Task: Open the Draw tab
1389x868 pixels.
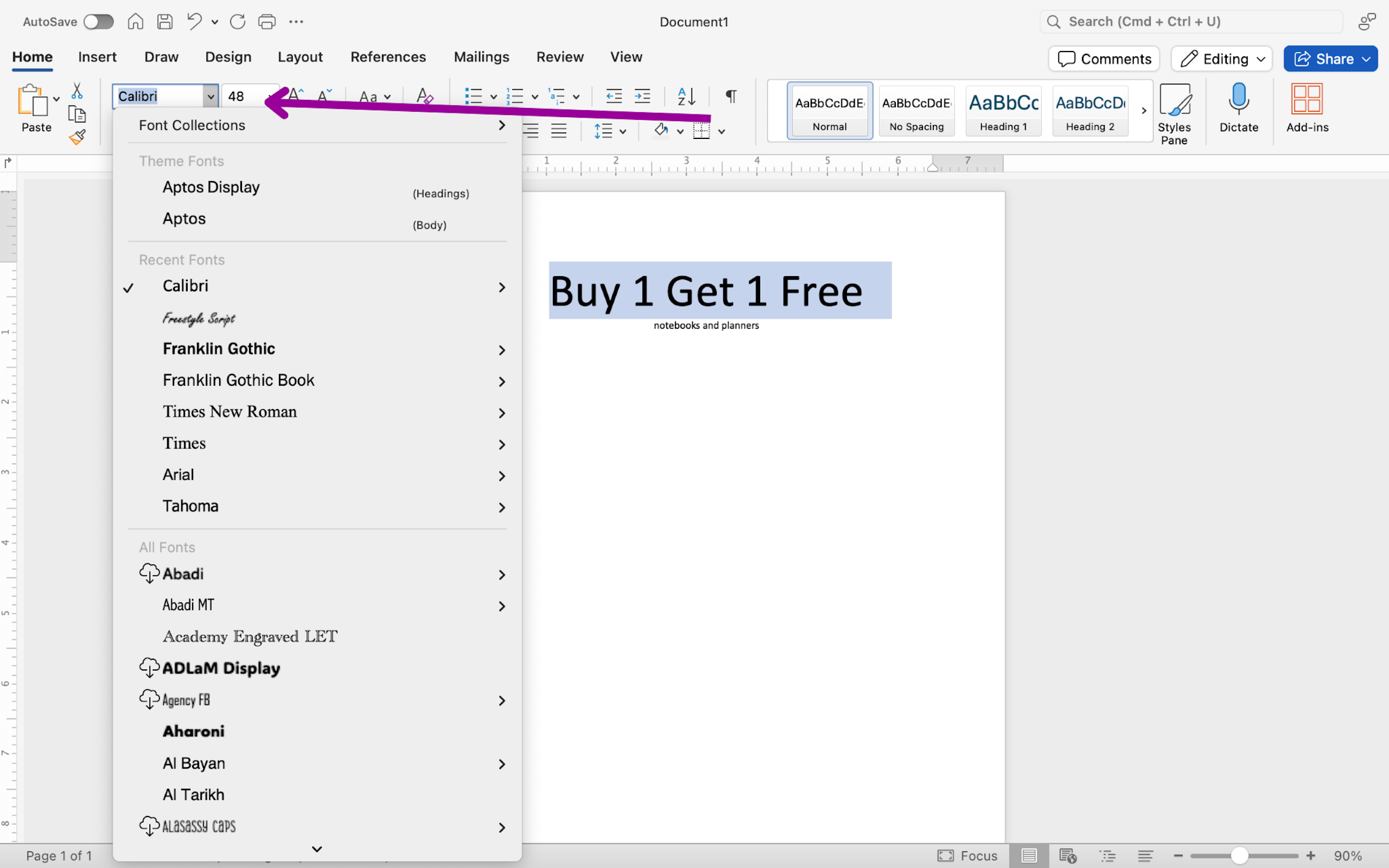Action: click(161, 57)
